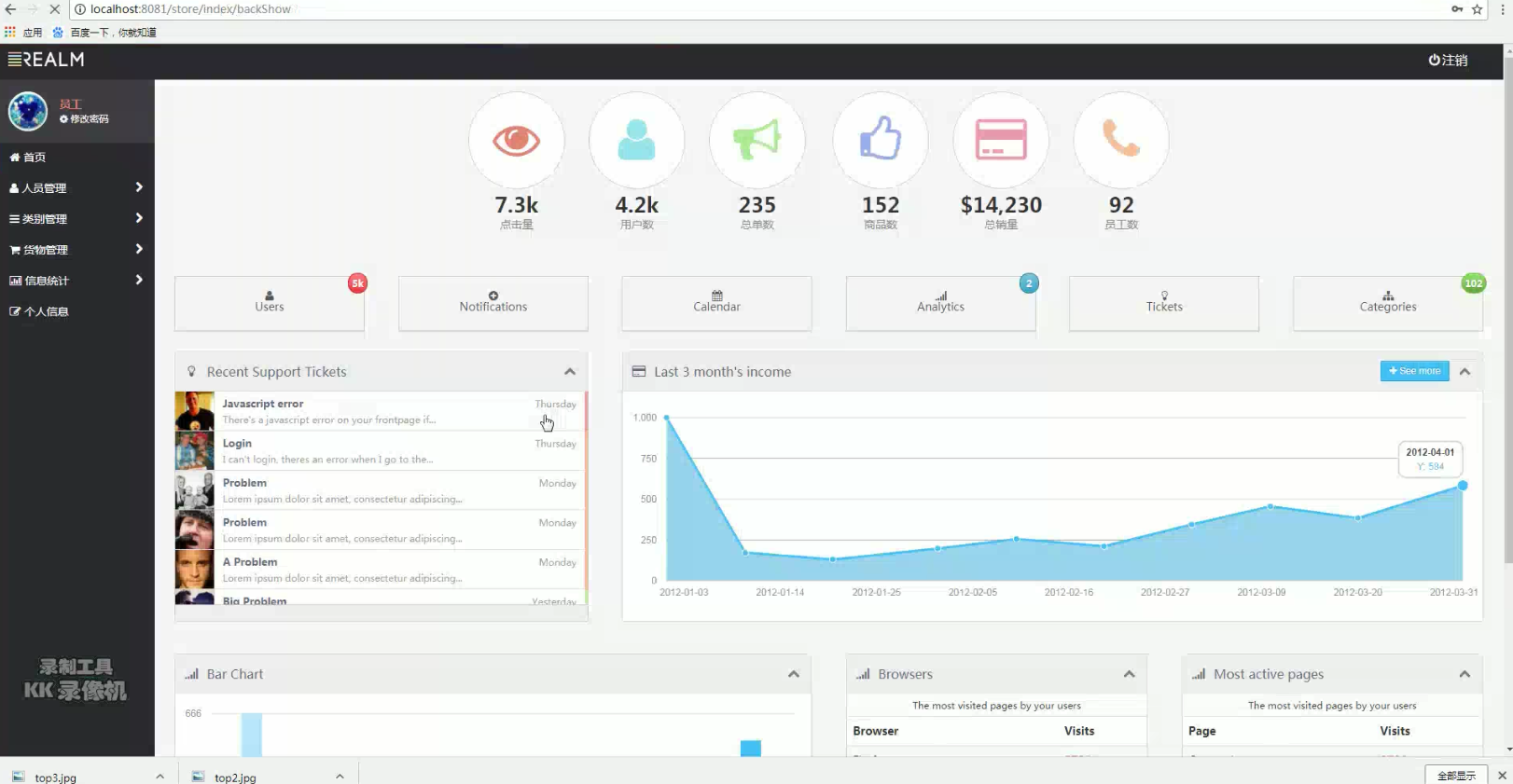Click the lightbulb icon in Recent Support Tickets header

(x=192, y=372)
